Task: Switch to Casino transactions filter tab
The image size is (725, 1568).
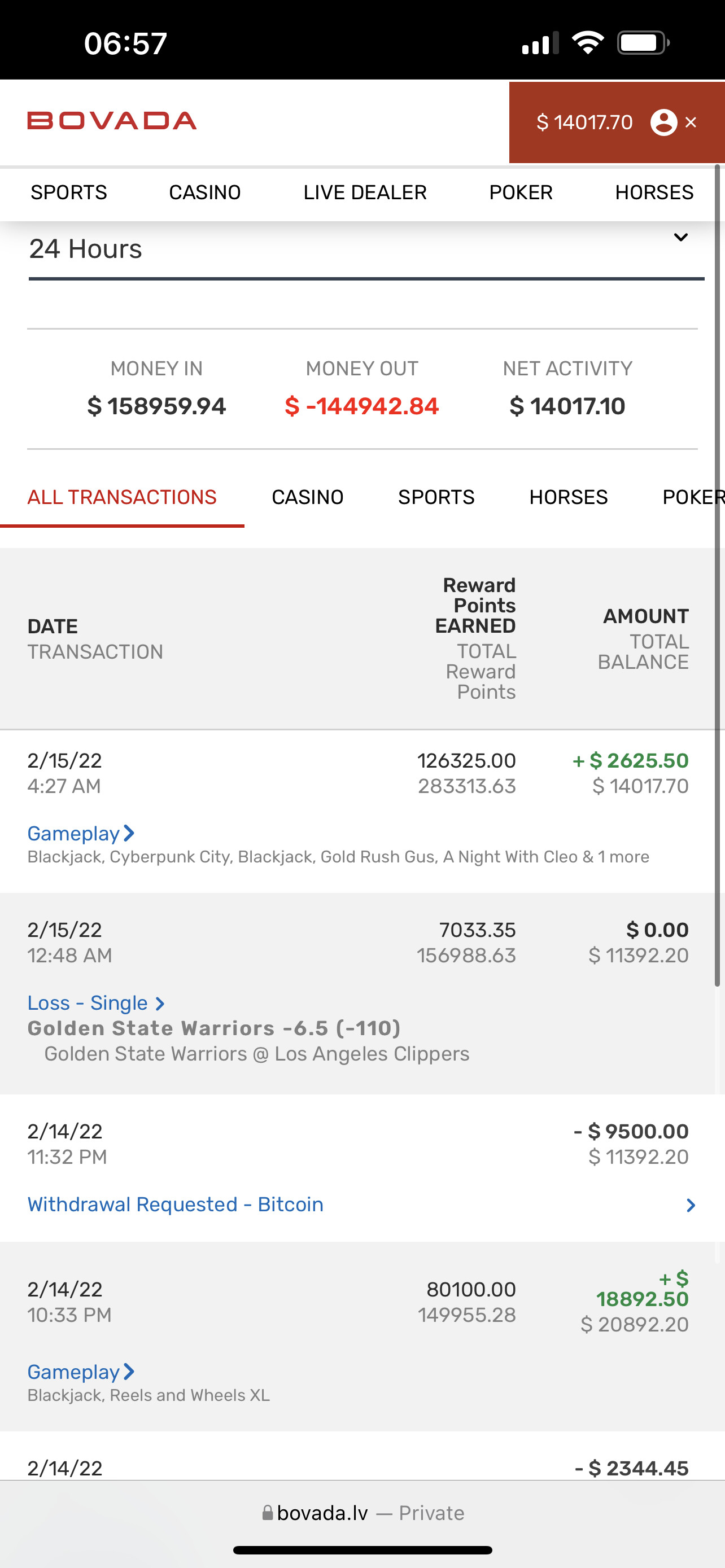Action: click(x=307, y=497)
